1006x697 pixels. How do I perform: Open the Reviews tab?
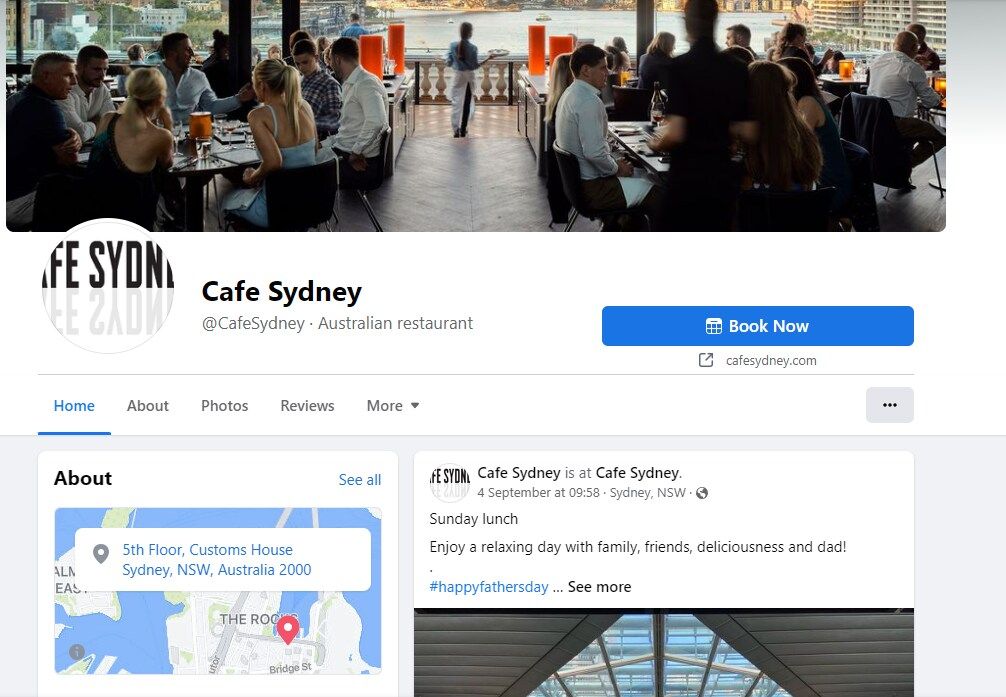pyautogui.click(x=307, y=406)
